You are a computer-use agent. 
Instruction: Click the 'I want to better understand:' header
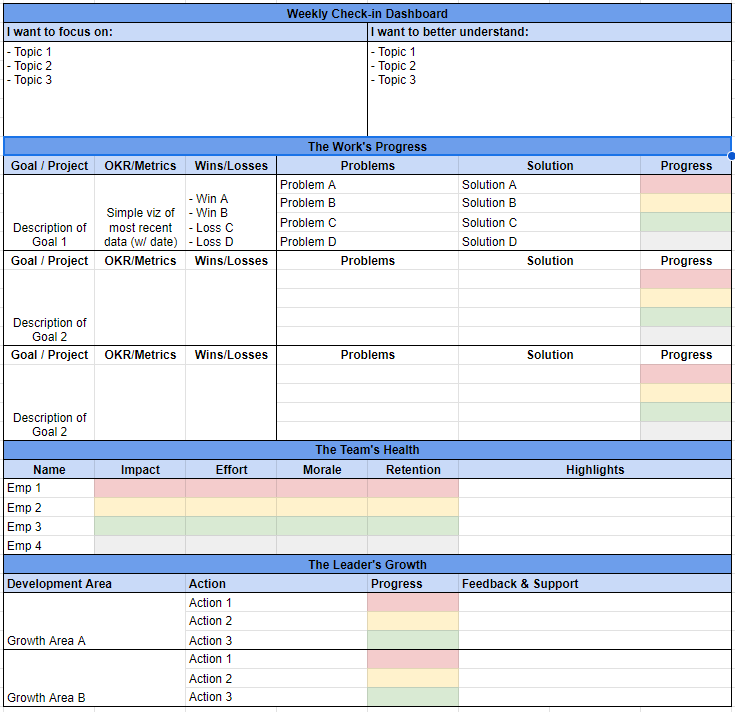coord(549,32)
